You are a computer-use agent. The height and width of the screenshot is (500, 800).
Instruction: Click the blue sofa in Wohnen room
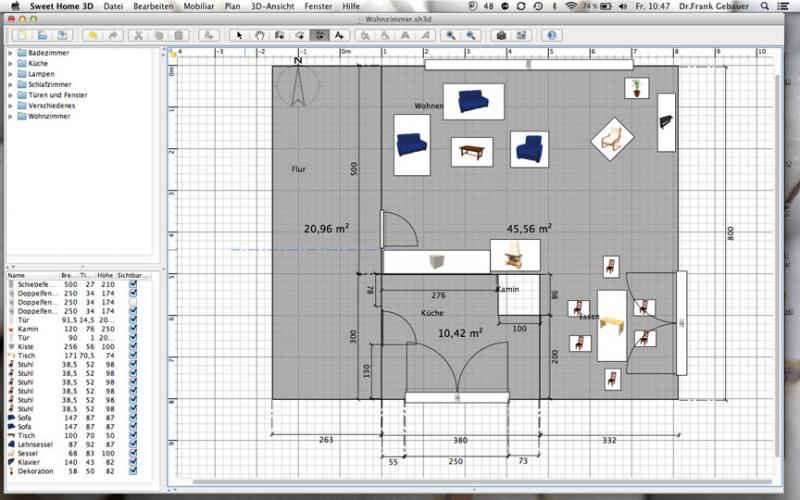[x=472, y=102]
